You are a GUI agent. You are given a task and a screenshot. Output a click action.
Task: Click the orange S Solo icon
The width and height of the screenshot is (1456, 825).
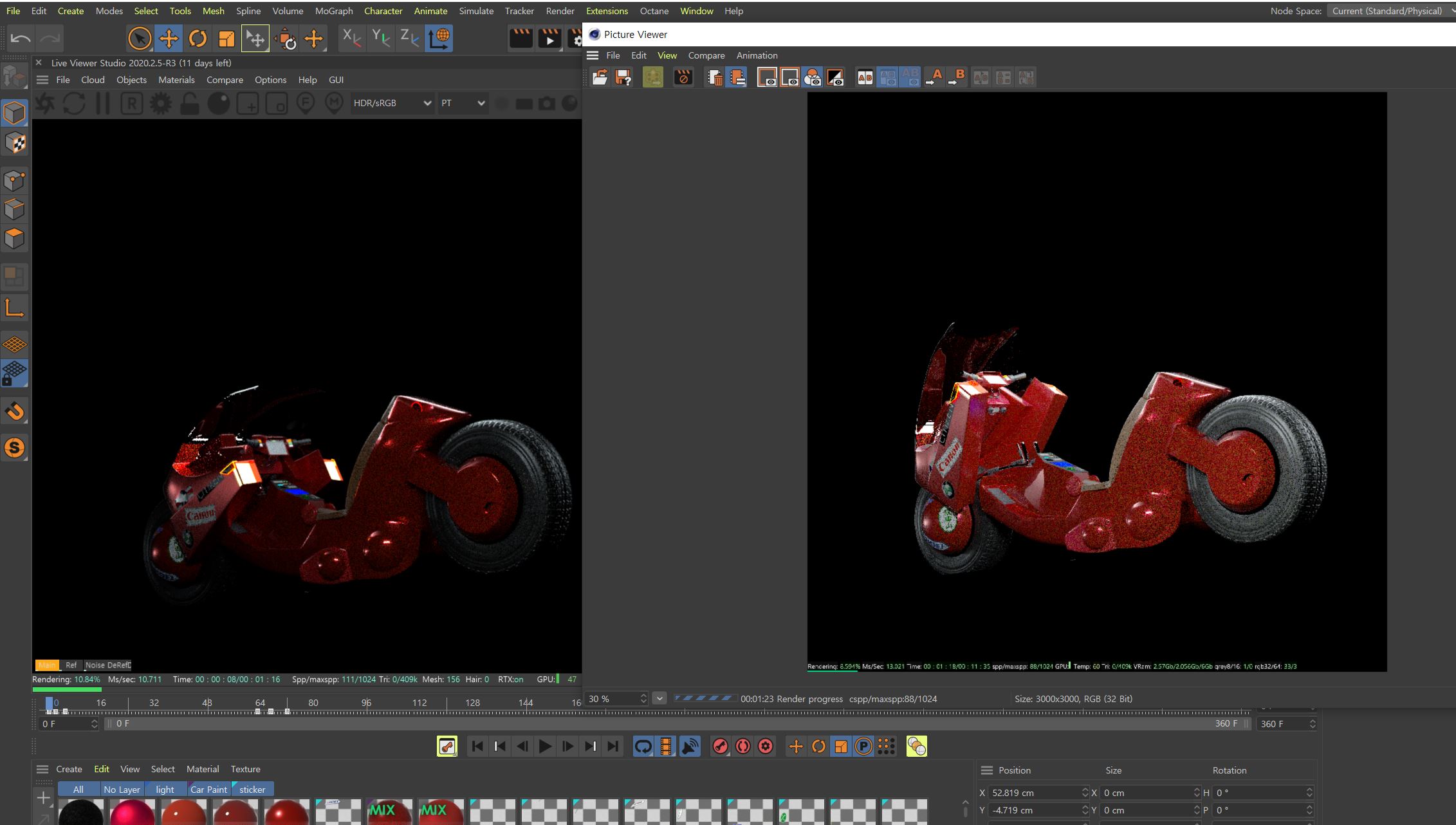click(x=14, y=448)
